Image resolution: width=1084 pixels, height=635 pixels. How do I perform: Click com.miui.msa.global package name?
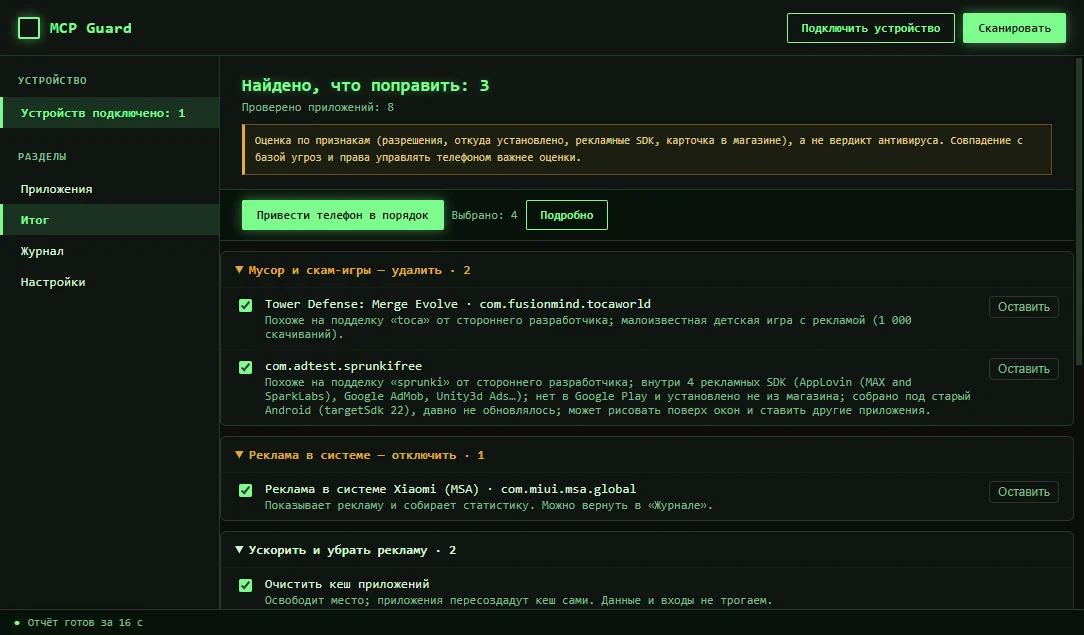pyautogui.click(x=568, y=489)
